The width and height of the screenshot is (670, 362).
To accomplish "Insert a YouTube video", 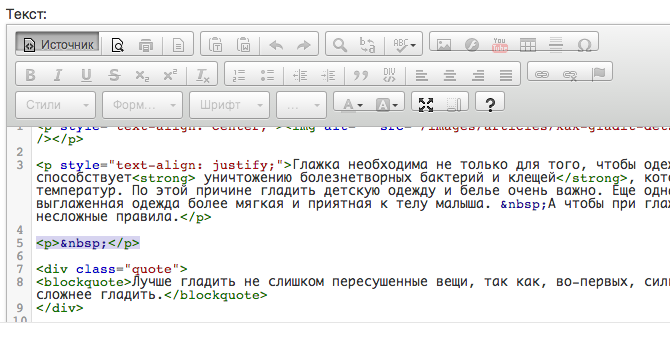I will click(500, 44).
